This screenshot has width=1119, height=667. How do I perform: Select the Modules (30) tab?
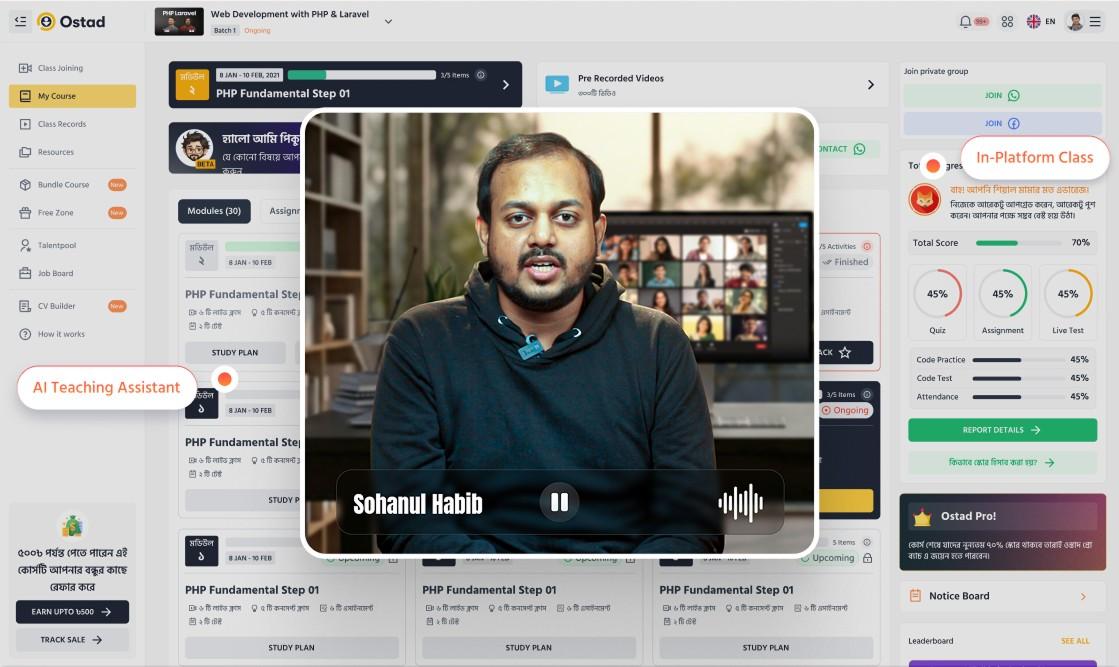pyautogui.click(x=214, y=211)
